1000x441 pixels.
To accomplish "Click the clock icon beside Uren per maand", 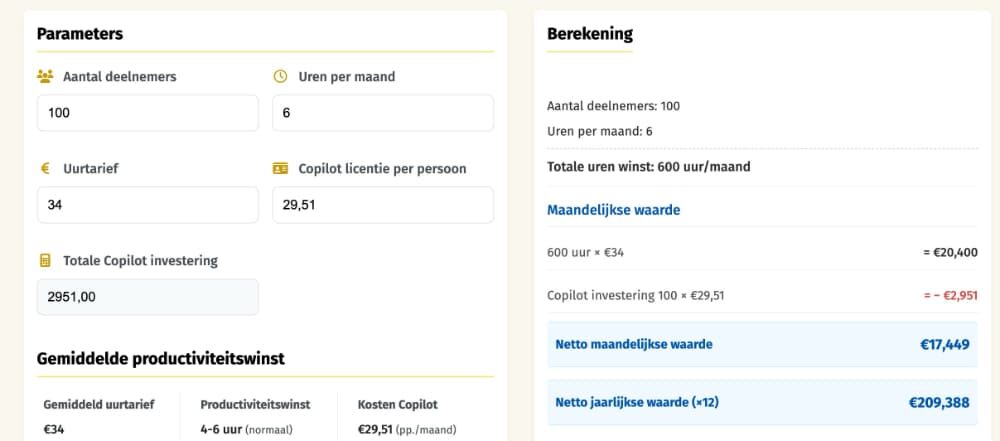I will pyautogui.click(x=280, y=77).
